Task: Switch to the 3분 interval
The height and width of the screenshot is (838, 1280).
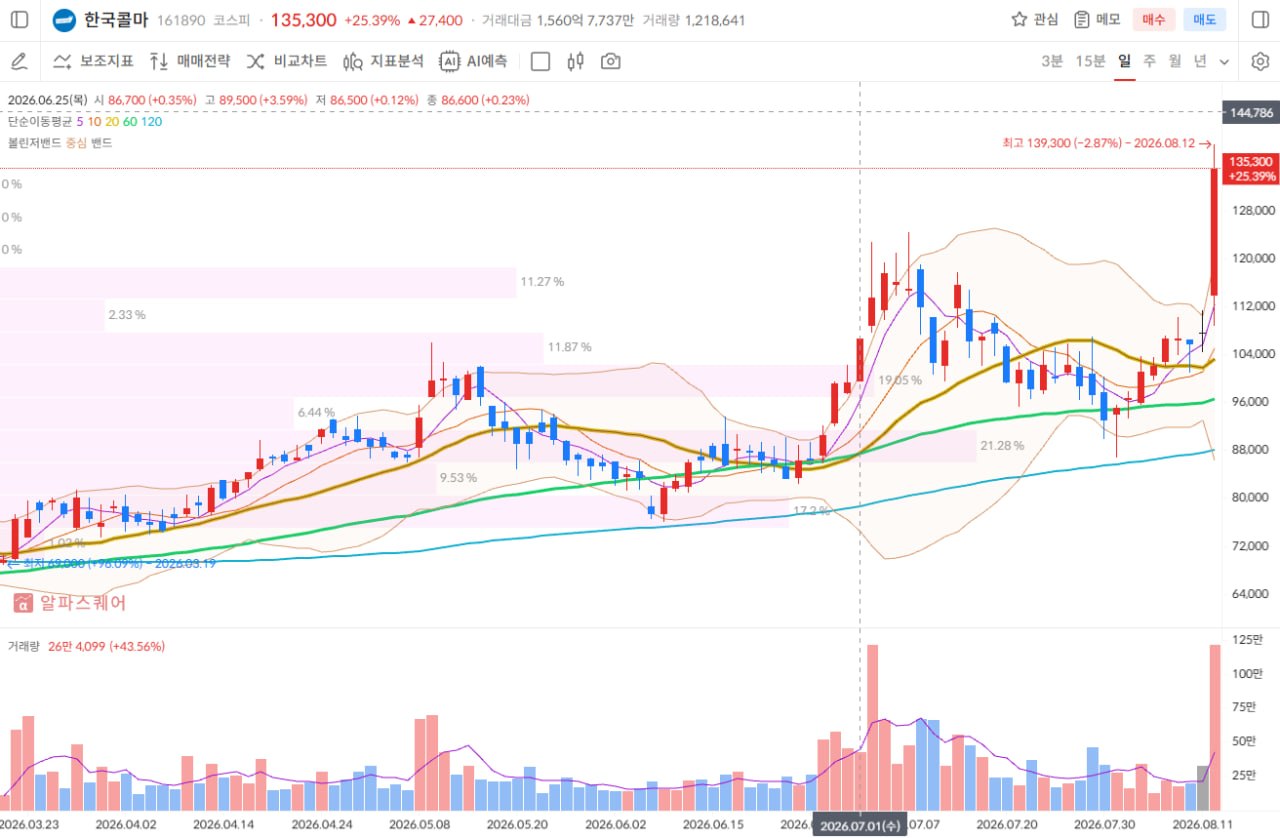Action: [1052, 61]
